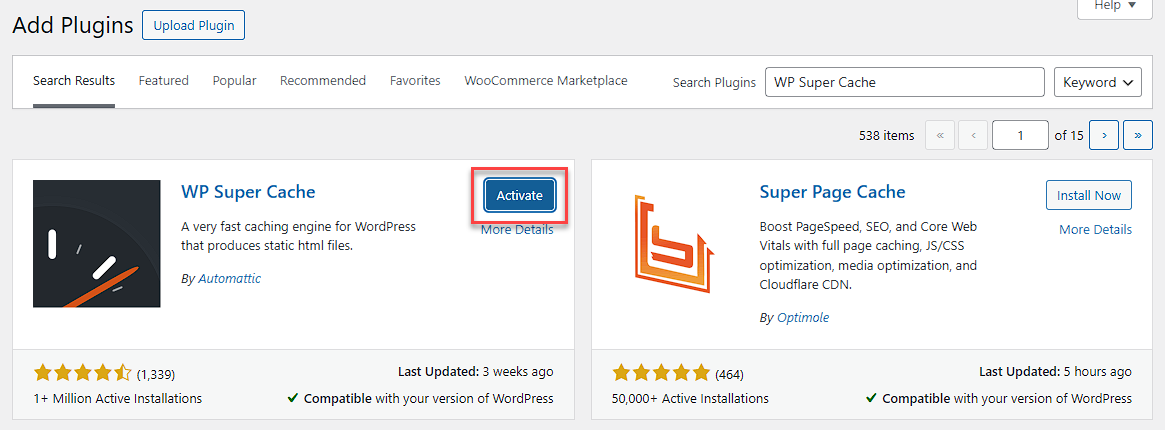Screen dimensions: 1165x430
Task: Go to next page of plugin results
Action: pyautogui.click(x=1103, y=135)
